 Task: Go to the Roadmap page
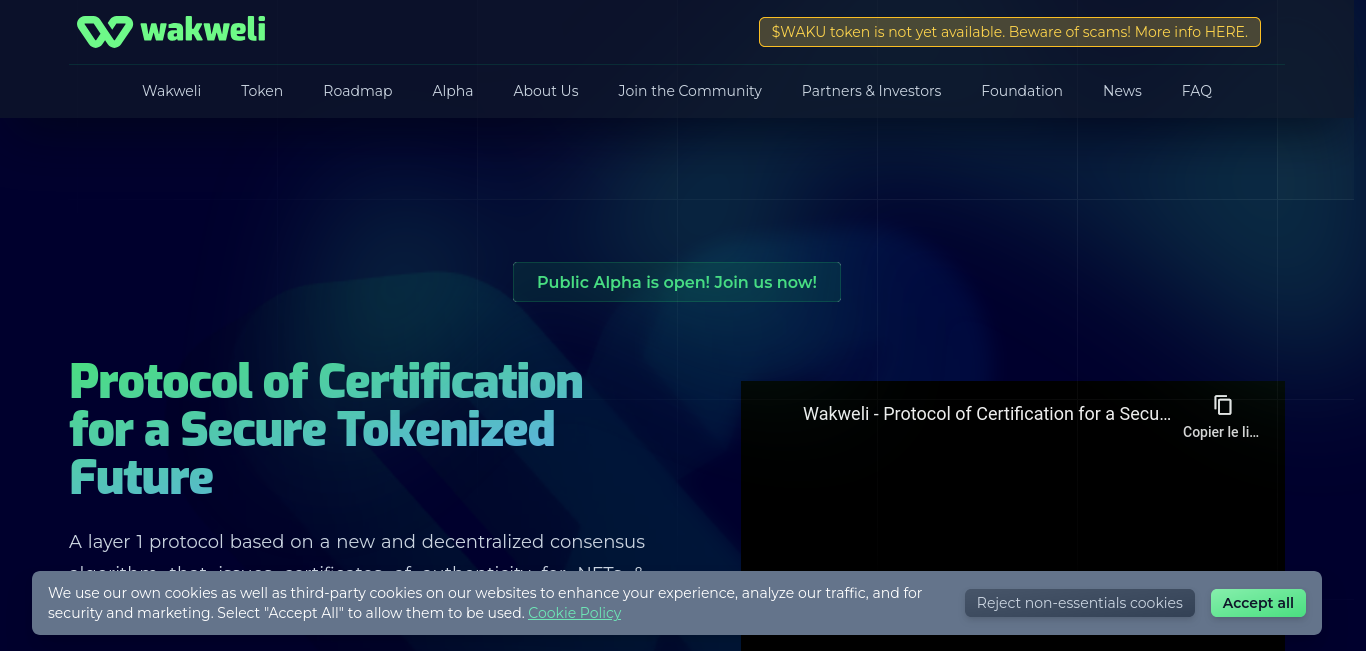point(358,91)
